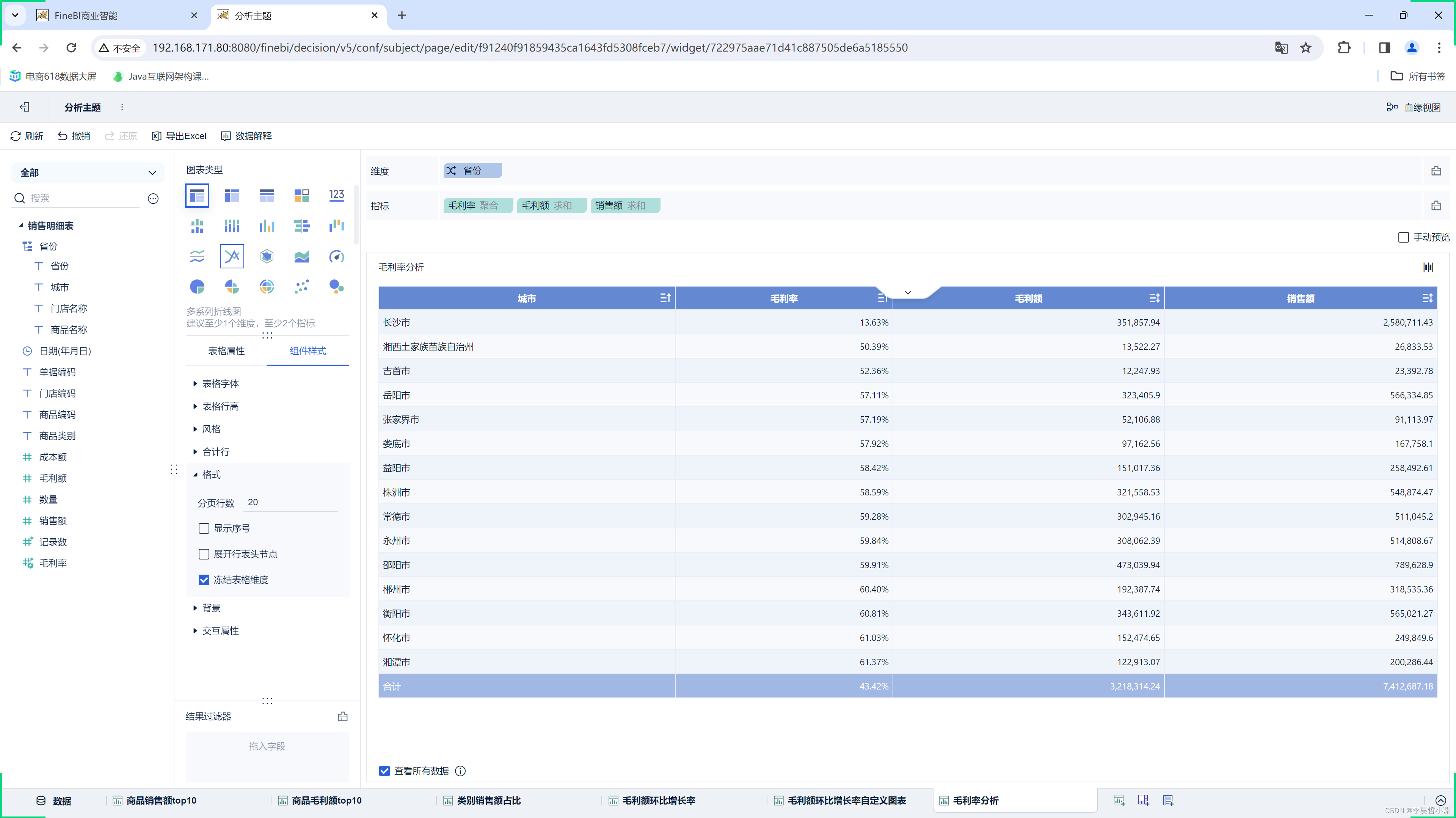Expand the 合计行 section
The height and width of the screenshot is (818, 1456).
[x=212, y=451]
